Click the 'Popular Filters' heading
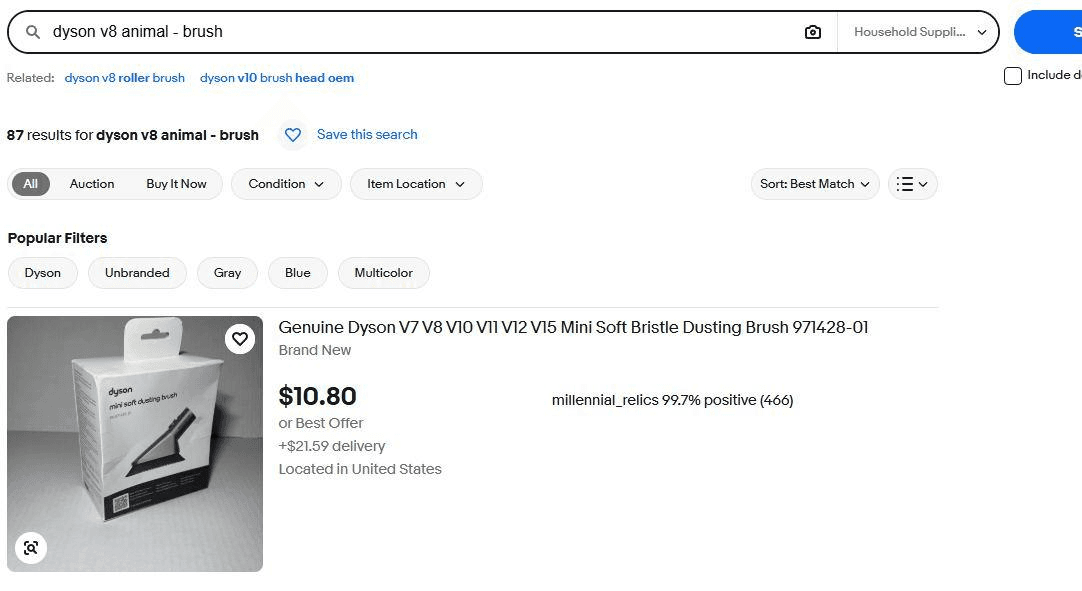 pos(57,238)
